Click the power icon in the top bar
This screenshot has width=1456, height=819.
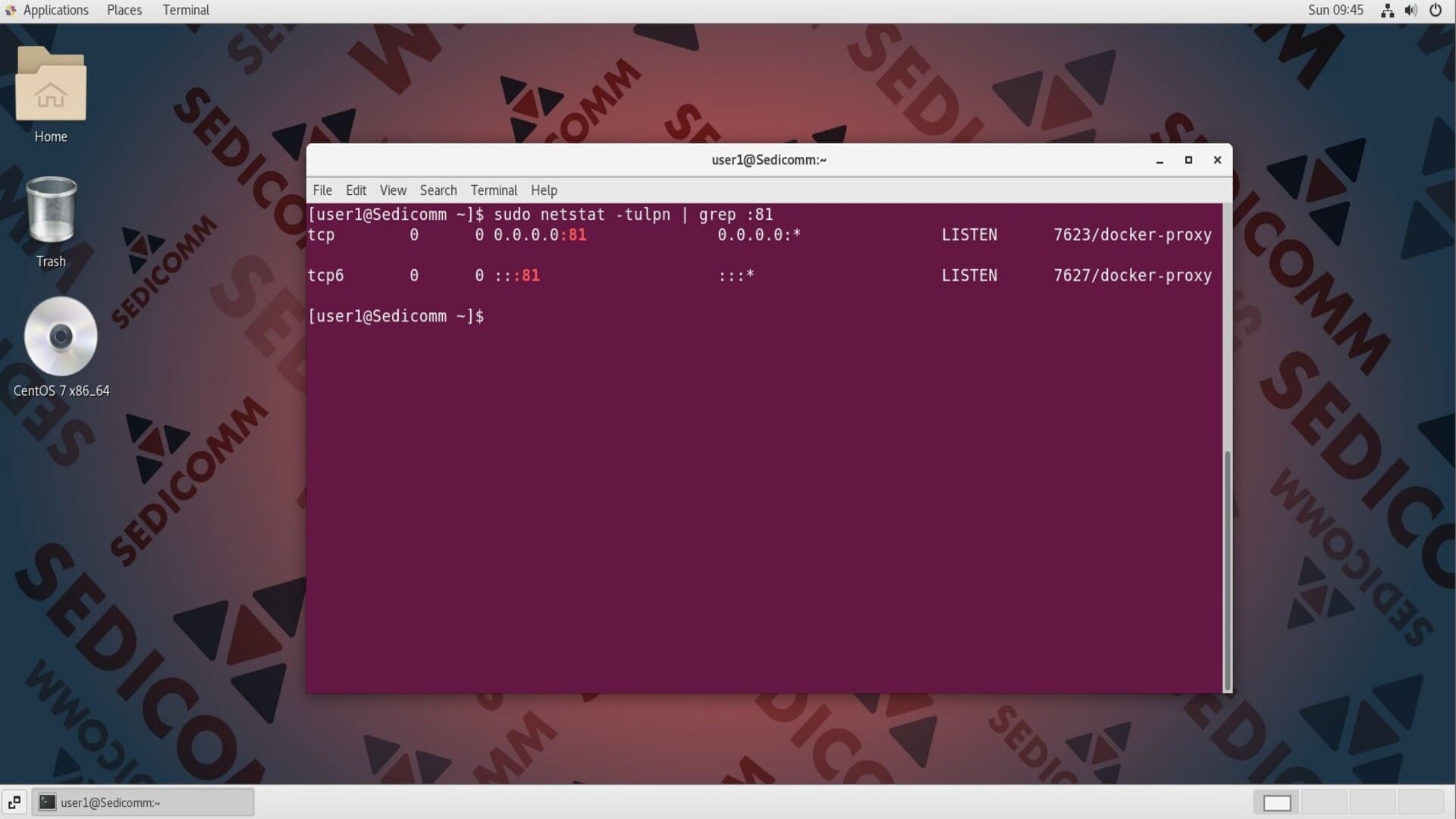coord(1436,10)
